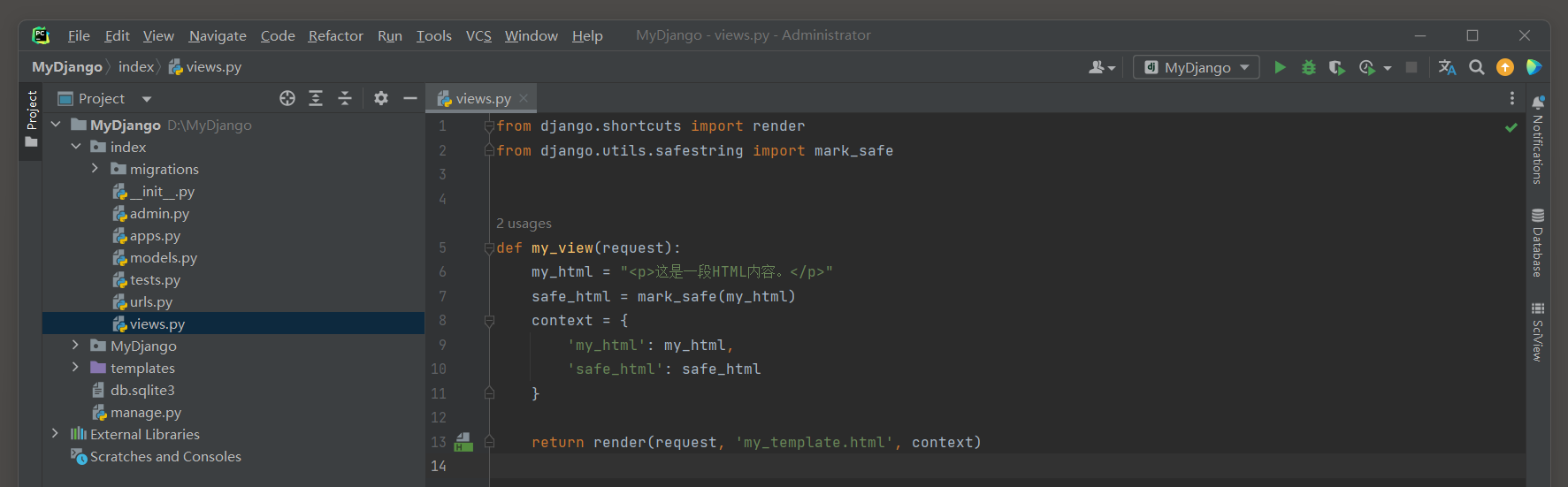Click the PyCharm logo icon

click(41, 35)
